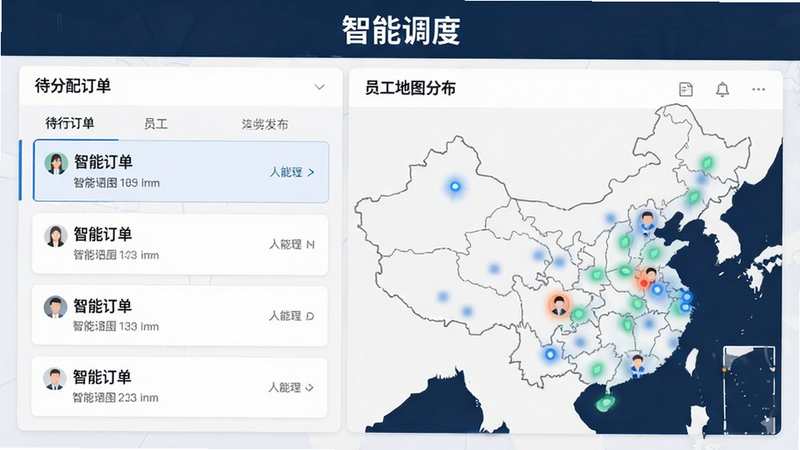Expand the last order's 人能理 arrow

309,388
